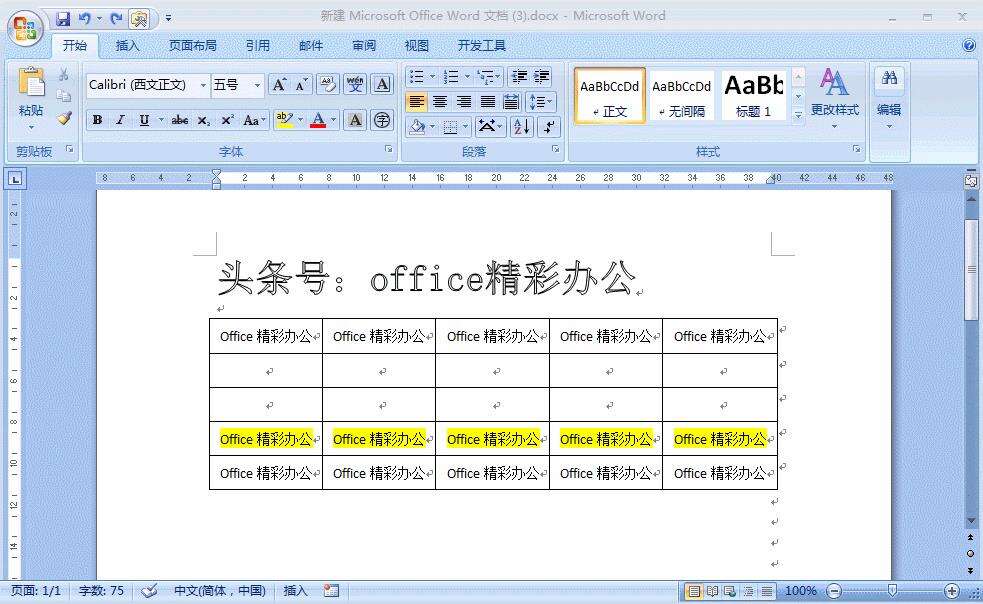Image resolution: width=983 pixels, height=604 pixels.
Task: Expand bullet list options
Action: 433,77
